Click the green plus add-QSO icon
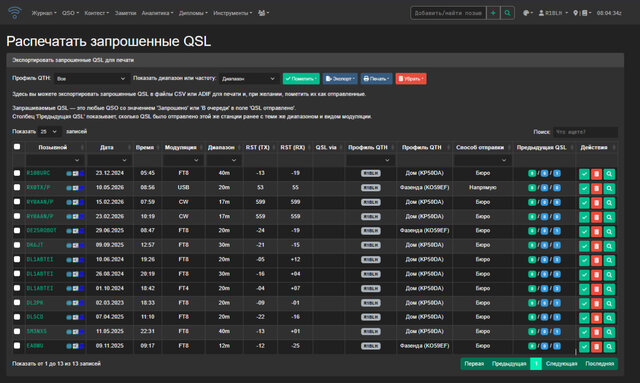Viewport: 640px width, 383px height. pos(493,13)
